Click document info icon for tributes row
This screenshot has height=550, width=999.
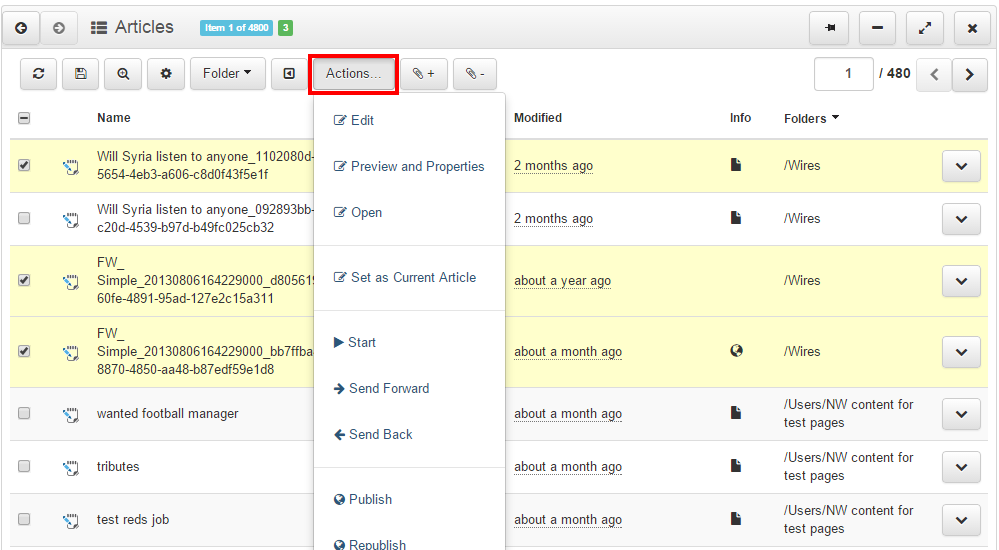(736, 465)
